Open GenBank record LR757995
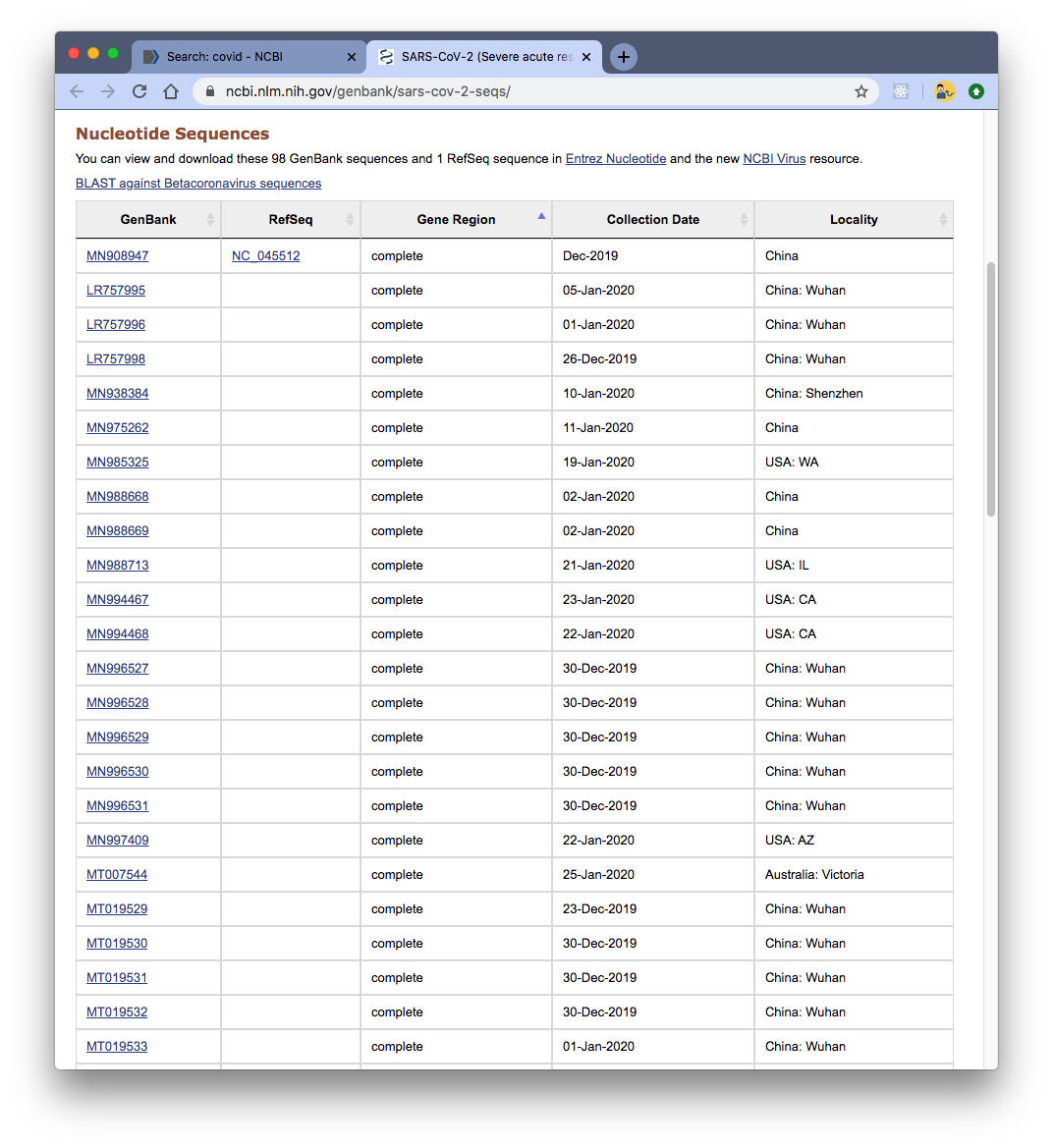The width and height of the screenshot is (1053, 1148). [x=116, y=291]
